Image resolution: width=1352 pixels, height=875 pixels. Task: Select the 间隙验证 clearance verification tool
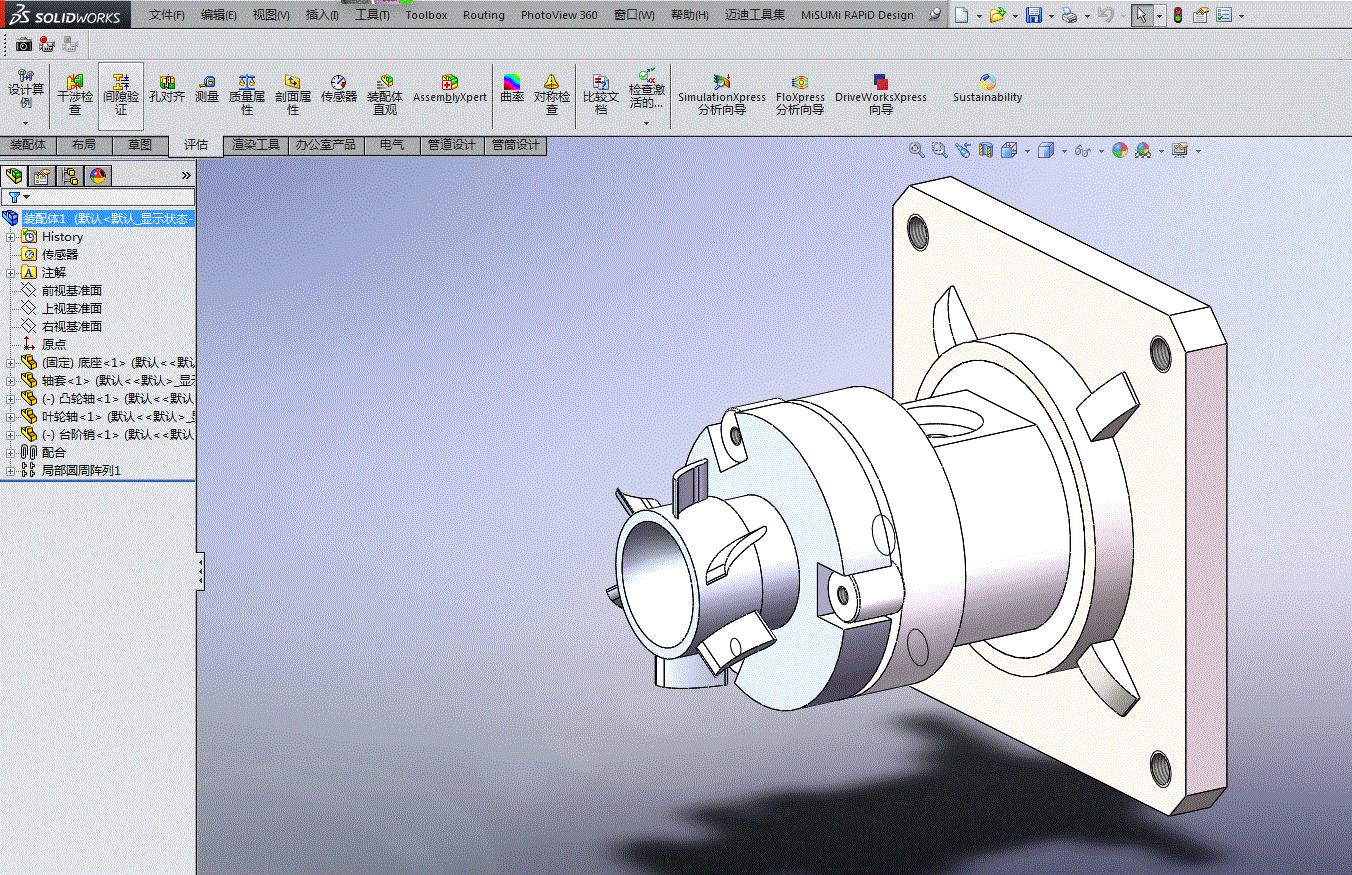121,95
